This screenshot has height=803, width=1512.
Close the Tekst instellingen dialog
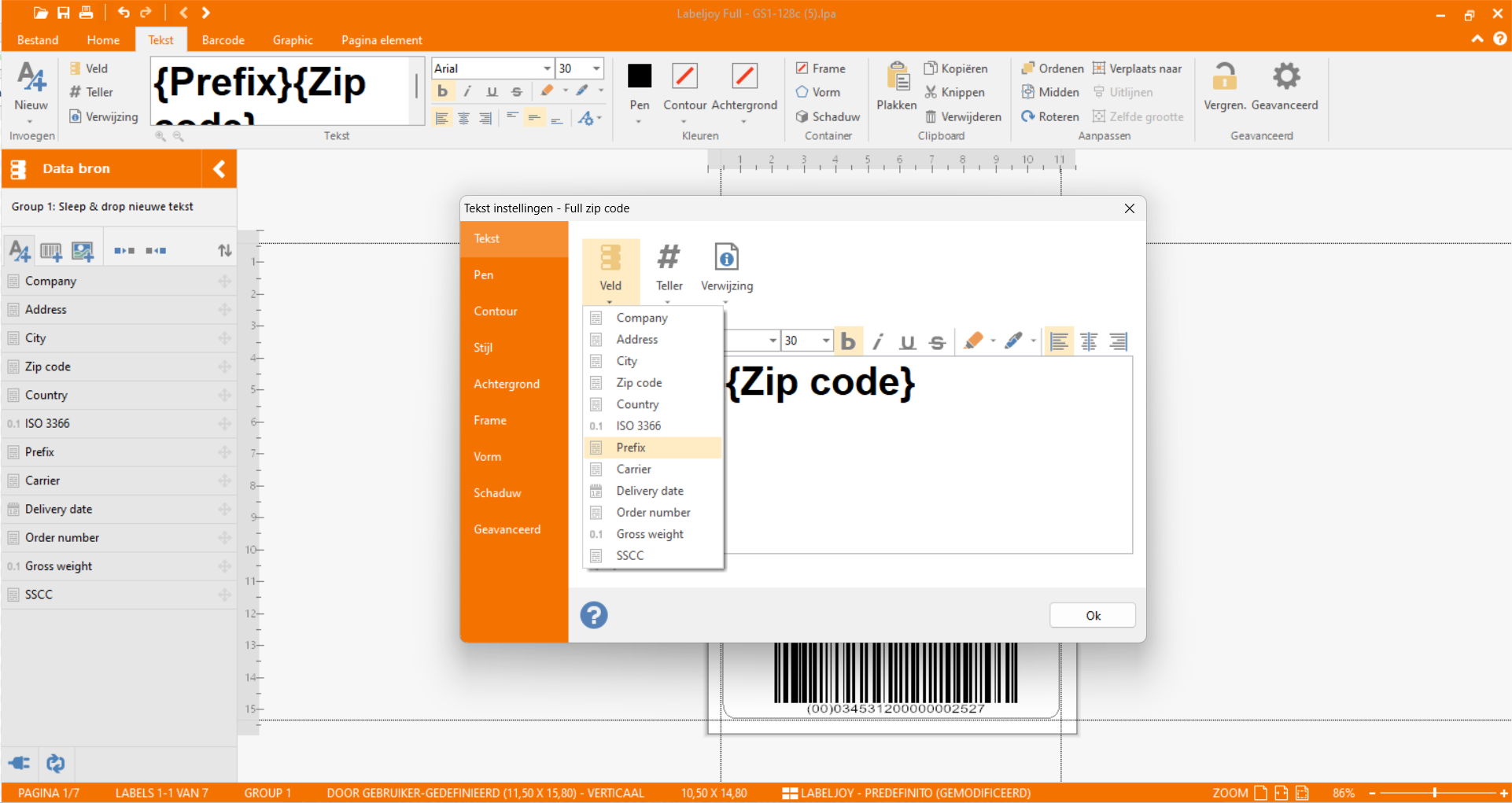[1129, 208]
